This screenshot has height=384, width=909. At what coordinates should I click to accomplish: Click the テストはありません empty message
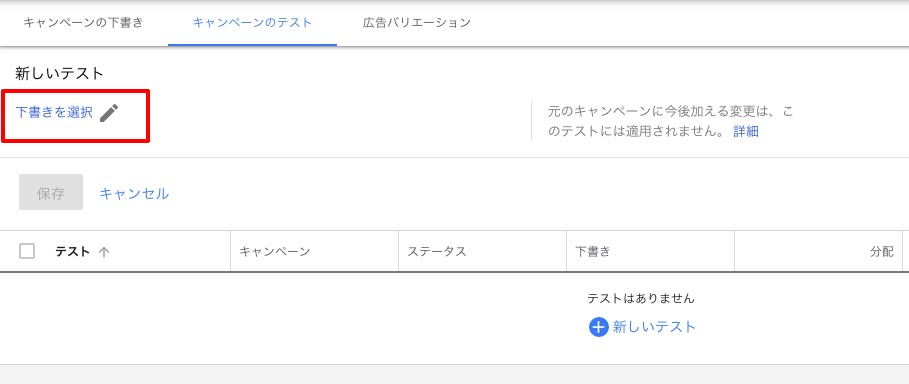click(641, 299)
